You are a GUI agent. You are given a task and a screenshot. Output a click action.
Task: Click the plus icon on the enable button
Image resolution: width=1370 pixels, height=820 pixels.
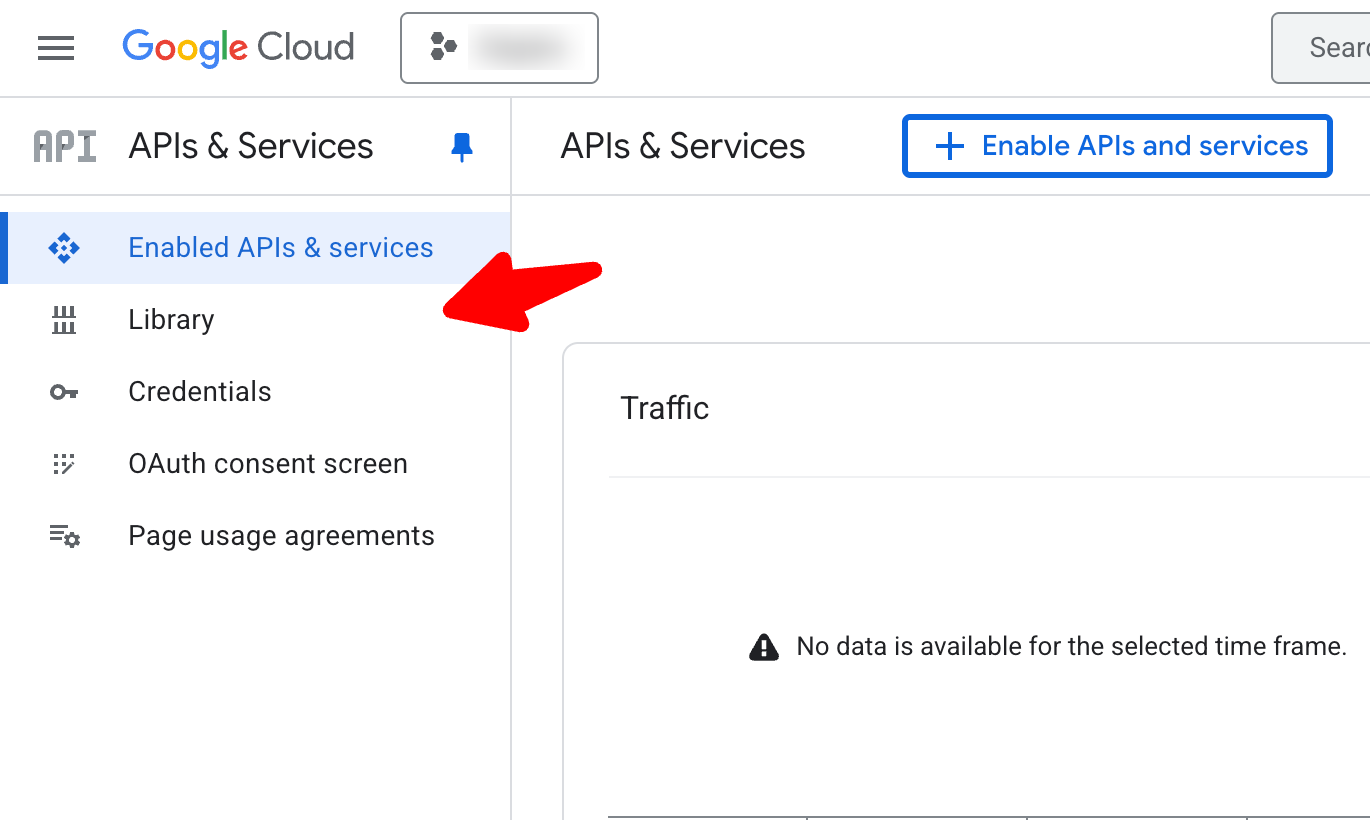(x=948, y=147)
